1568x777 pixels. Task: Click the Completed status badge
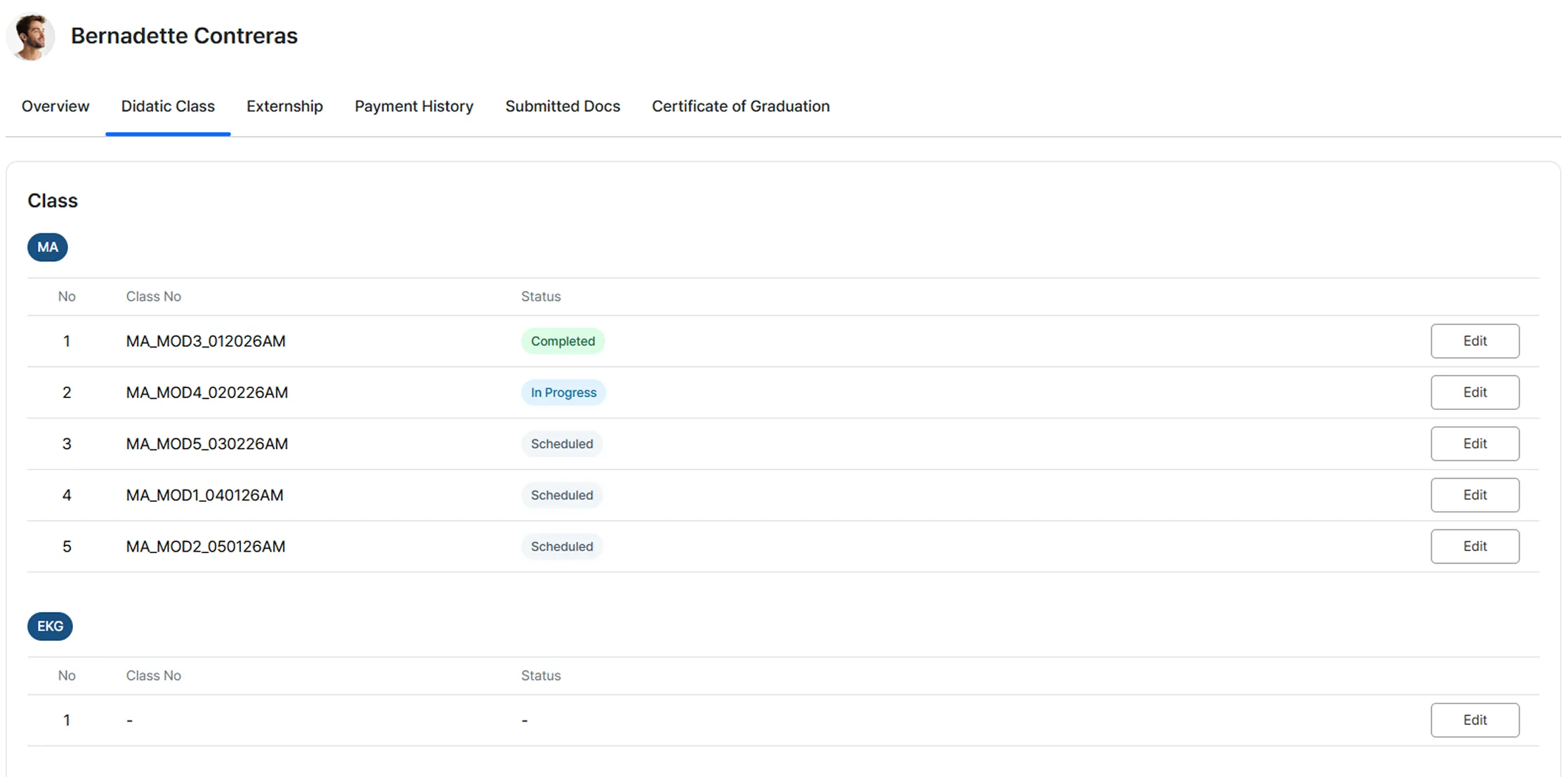click(x=562, y=341)
